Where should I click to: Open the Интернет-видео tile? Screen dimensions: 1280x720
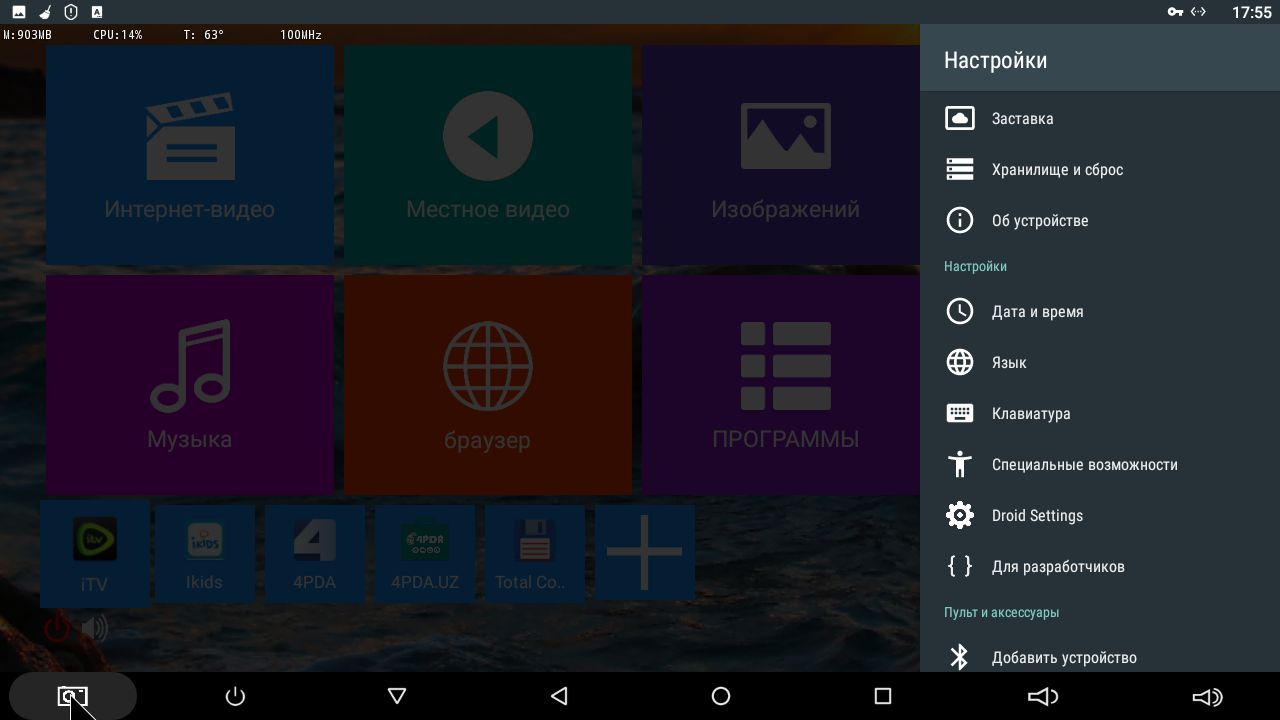(x=190, y=155)
